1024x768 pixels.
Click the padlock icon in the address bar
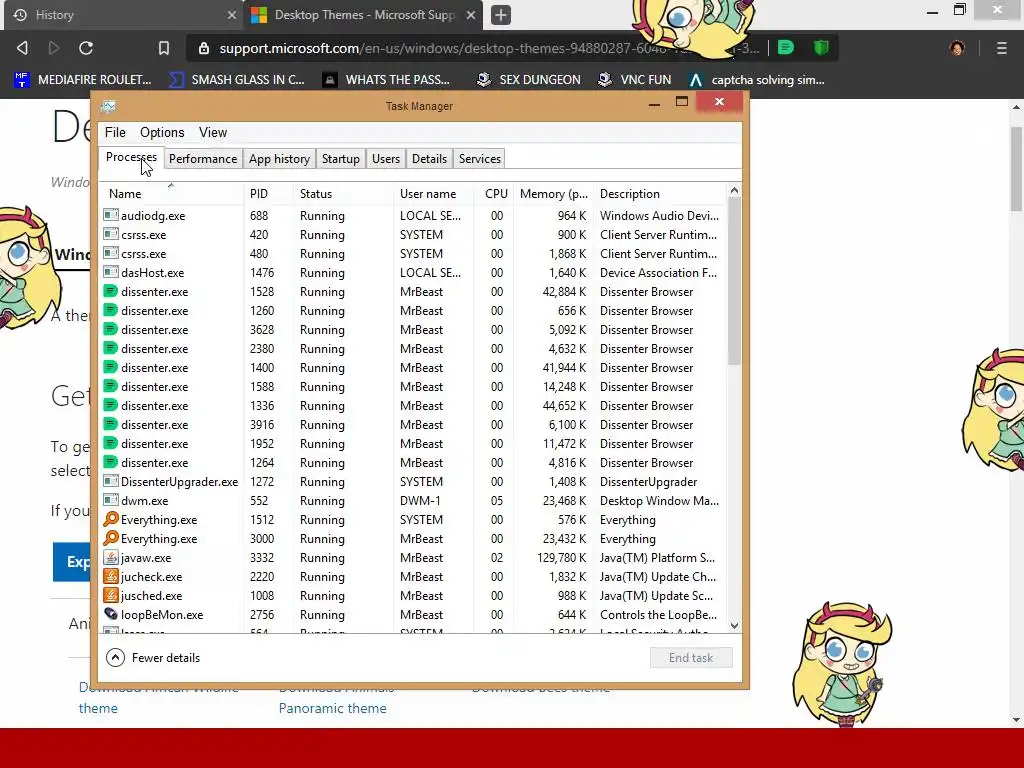coord(204,48)
